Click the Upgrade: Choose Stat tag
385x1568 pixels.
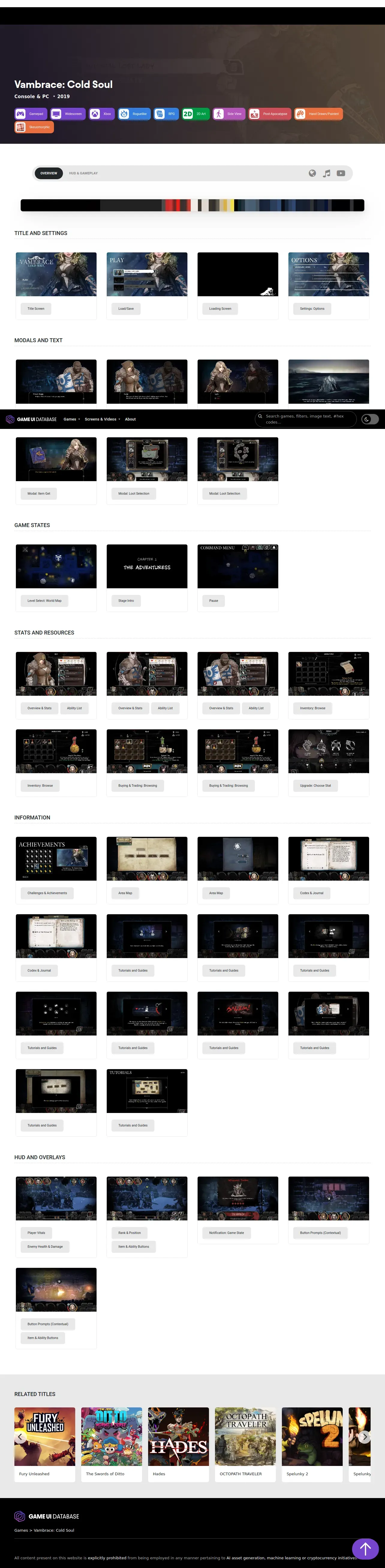coord(316,786)
